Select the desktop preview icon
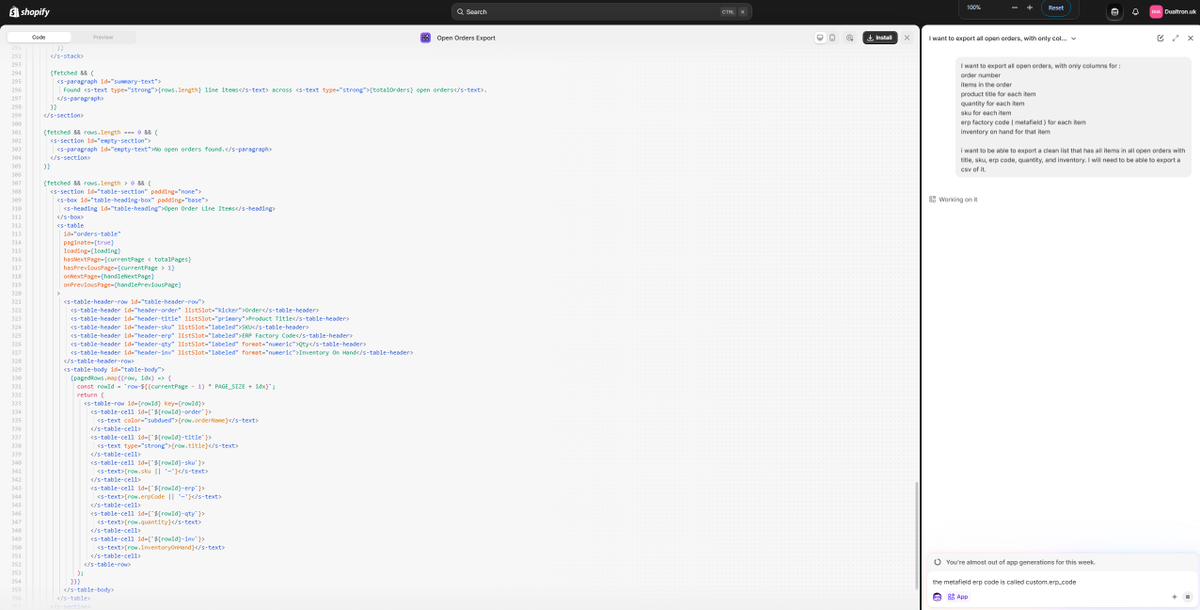The height and width of the screenshot is (610, 1200). click(x=820, y=37)
